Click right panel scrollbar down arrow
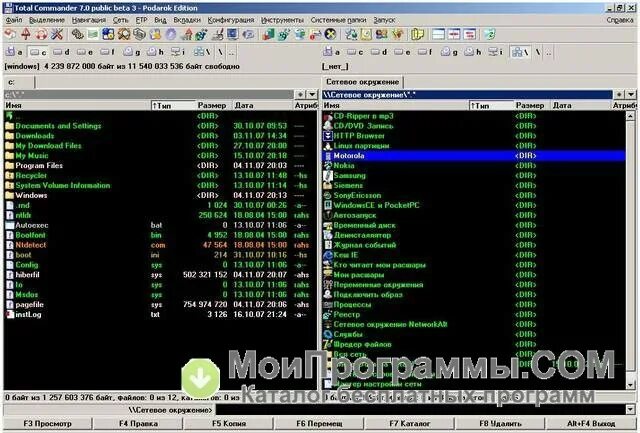The image size is (640, 433). pos(631,385)
